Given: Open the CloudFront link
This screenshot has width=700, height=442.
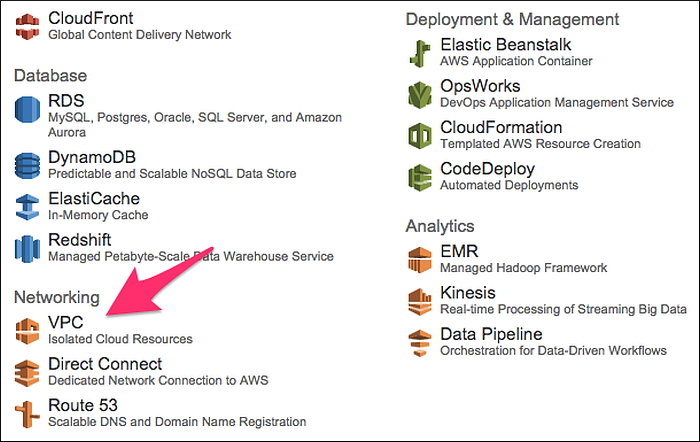Looking at the screenshot, I should click(91, 18).
